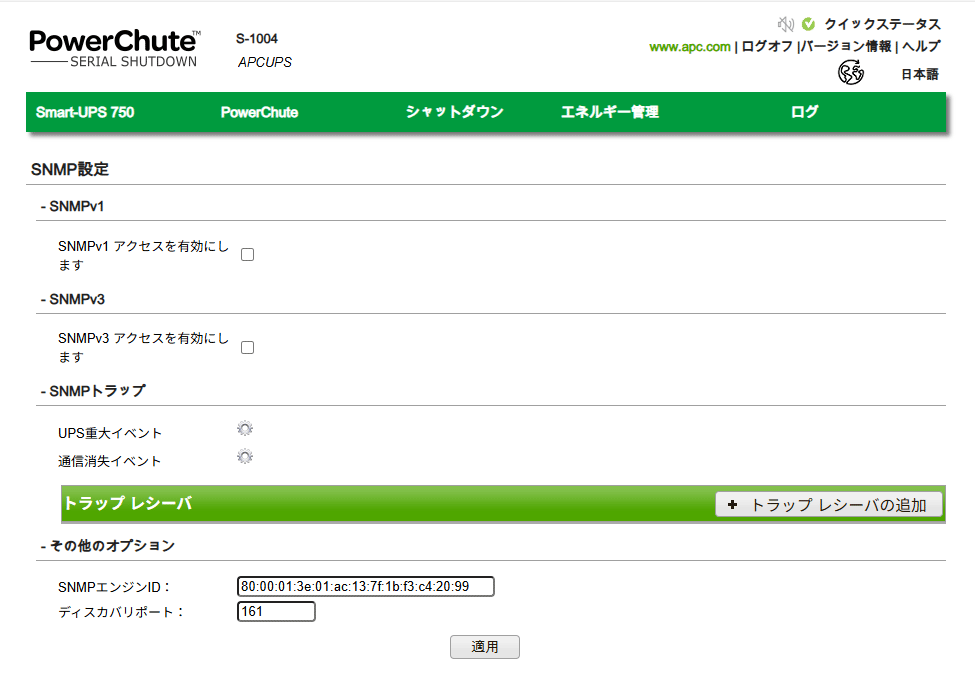Open the ヘルプ link
Screen dimensions: 975x683
pos(921,47)
